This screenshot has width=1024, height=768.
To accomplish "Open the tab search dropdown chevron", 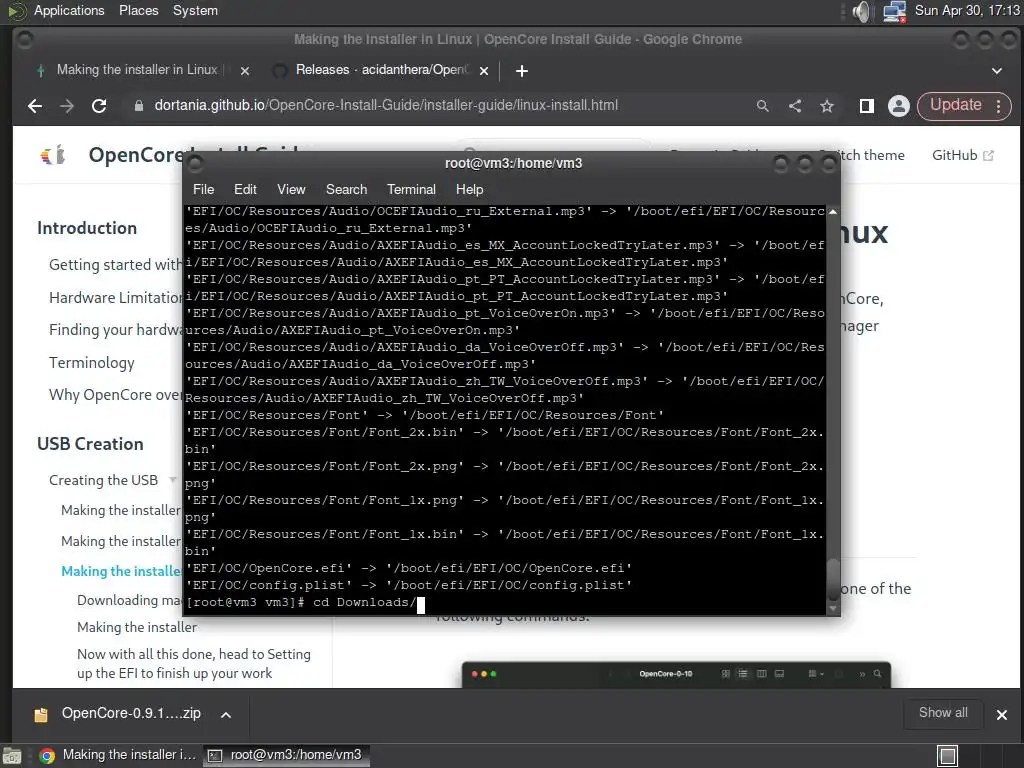I will [997, 71].
